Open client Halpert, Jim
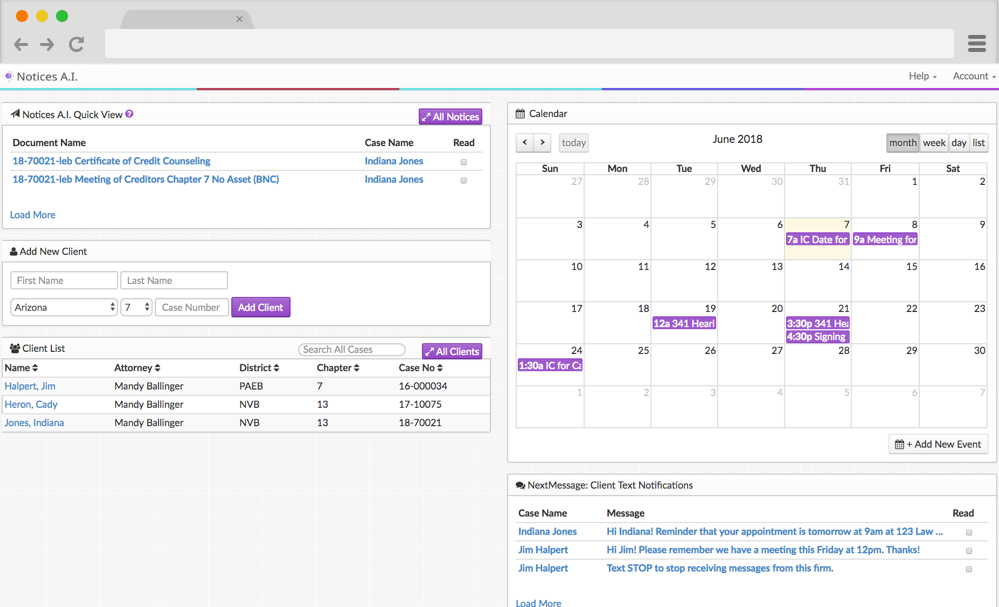 [x=30, y=386]
